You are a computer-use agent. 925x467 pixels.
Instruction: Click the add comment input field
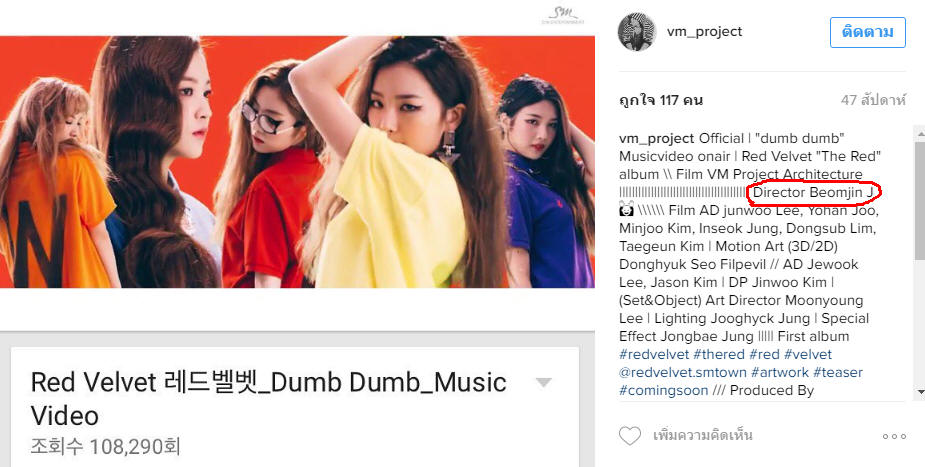(702, 436)
